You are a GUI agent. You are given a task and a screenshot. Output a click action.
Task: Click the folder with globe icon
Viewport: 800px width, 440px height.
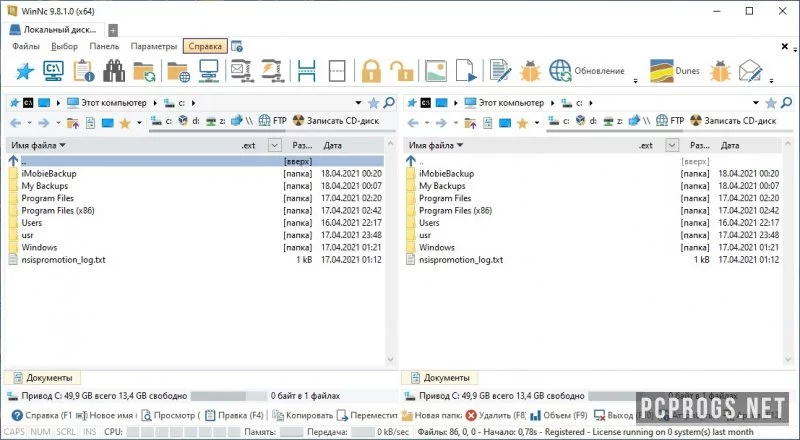(179, 71)
